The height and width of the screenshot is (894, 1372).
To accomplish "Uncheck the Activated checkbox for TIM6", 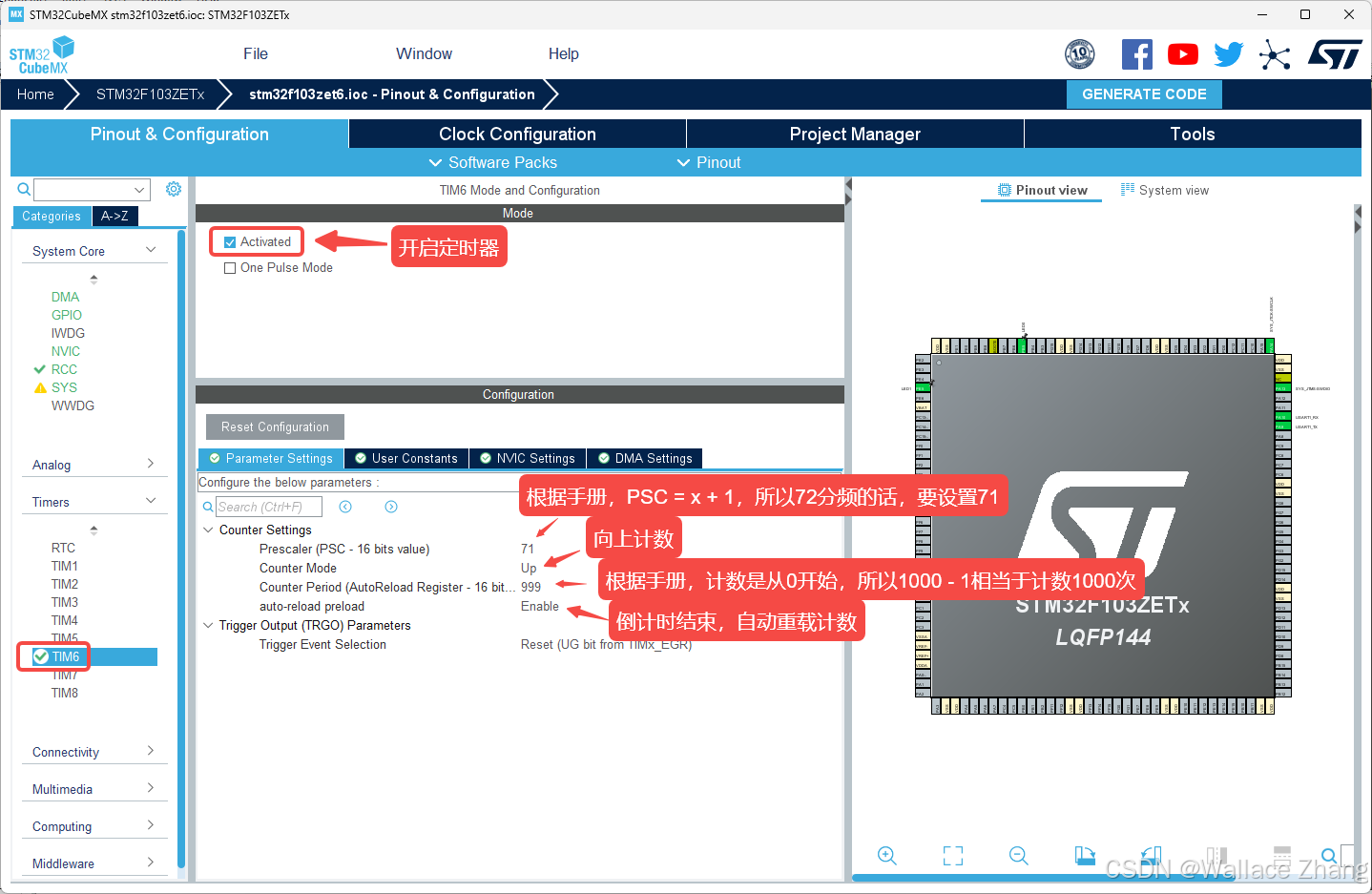I will tap(230, 242).
